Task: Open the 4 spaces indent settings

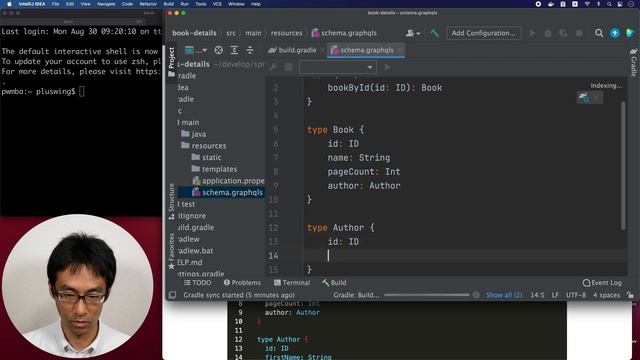Action: [x=607, y=295]
